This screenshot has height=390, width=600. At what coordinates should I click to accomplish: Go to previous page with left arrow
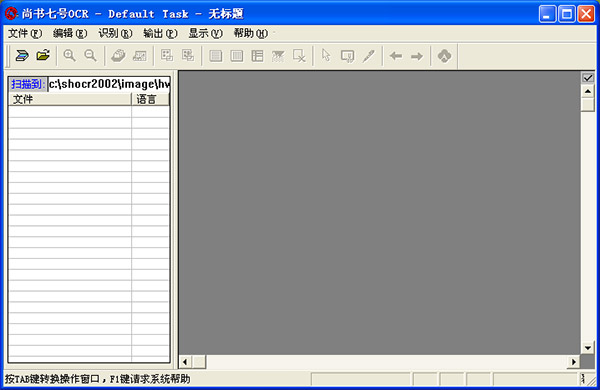[x=396, y=56]
